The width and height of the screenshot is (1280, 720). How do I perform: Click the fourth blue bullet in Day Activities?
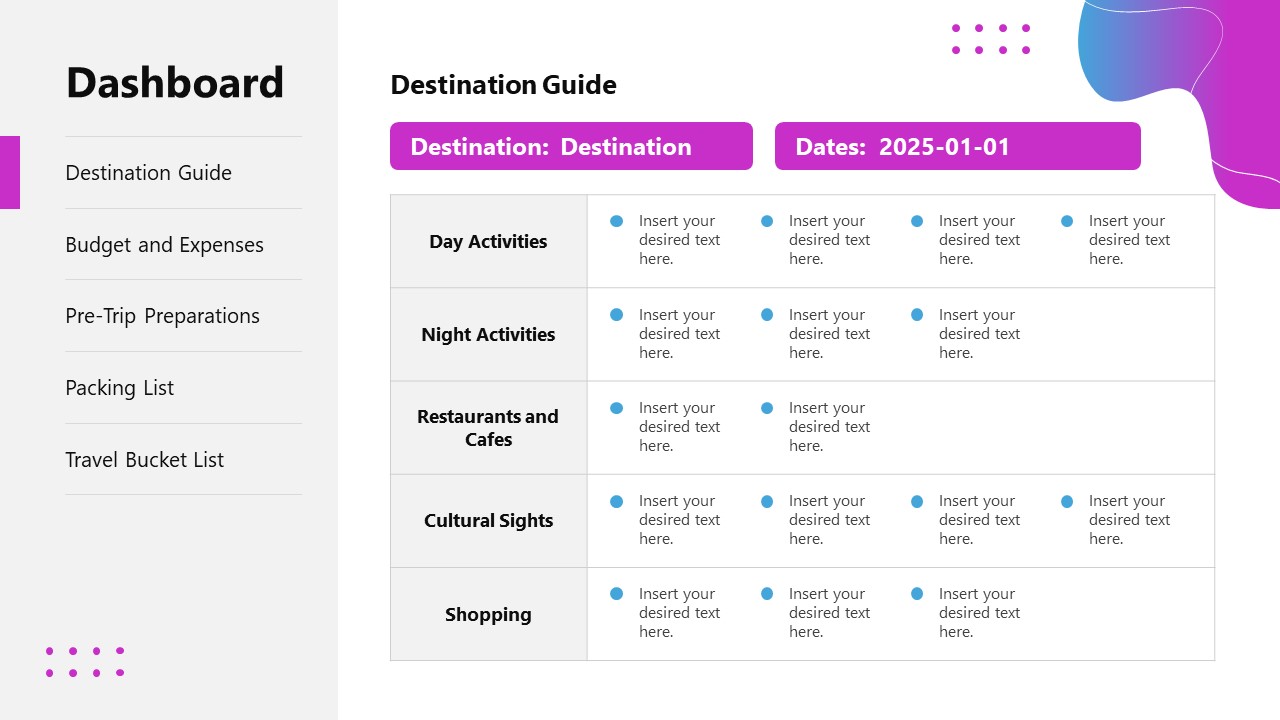(x=1067, y=221)
